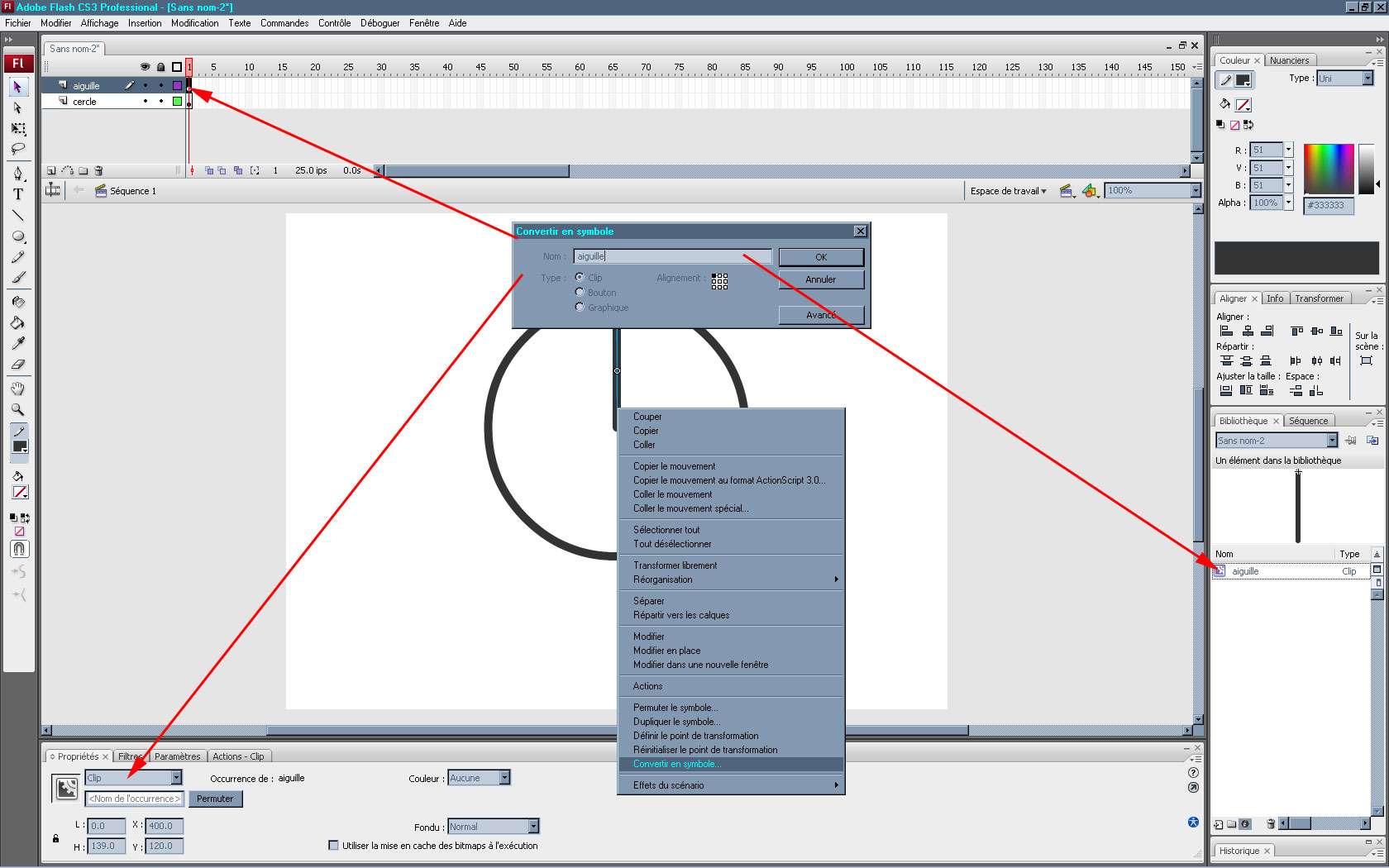Enable bitmap caching checkbox
The width and height of the screenshot is (1389, 868).
tap(334, 845)
